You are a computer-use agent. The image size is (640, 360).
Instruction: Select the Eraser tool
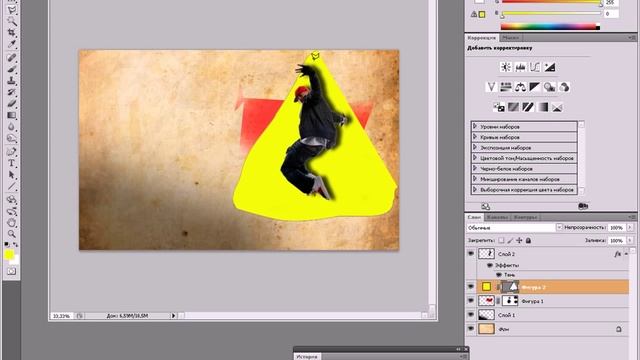pyautogui.click(x=12, y=104)
